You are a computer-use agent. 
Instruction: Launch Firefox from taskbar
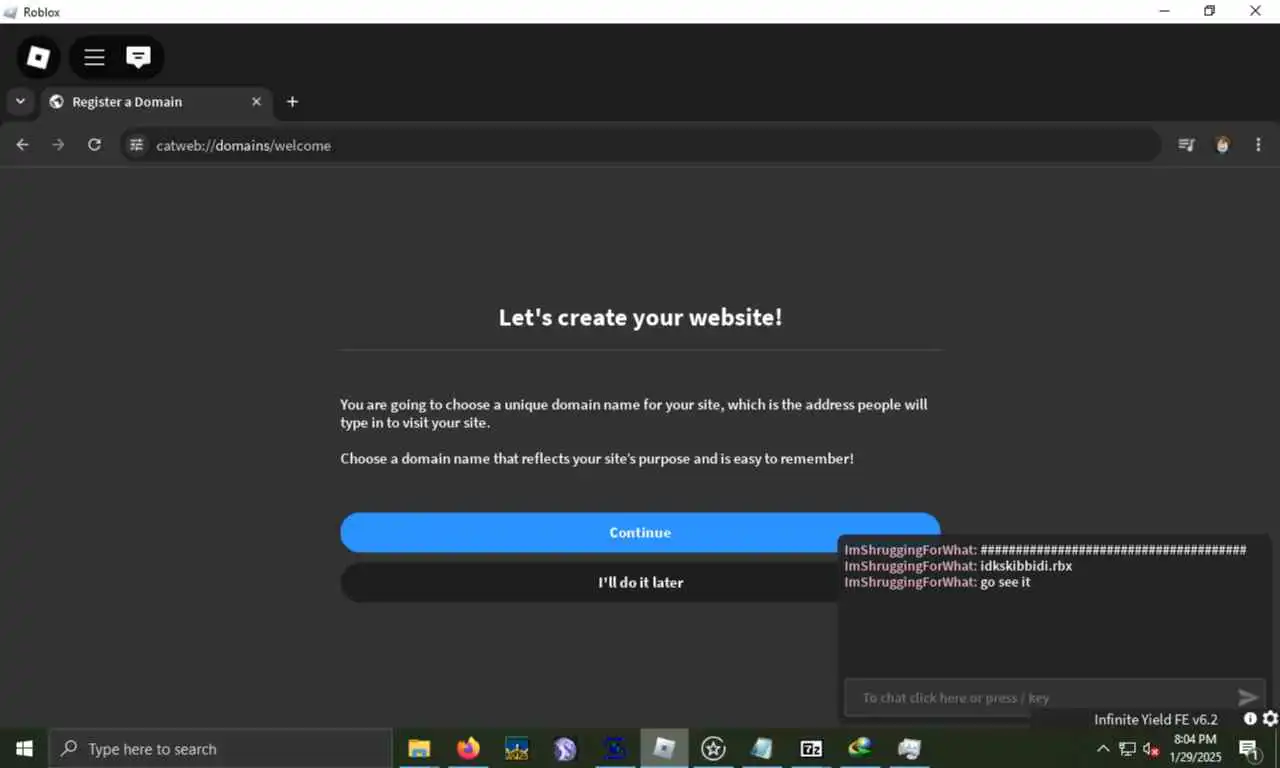click(468, 748)
